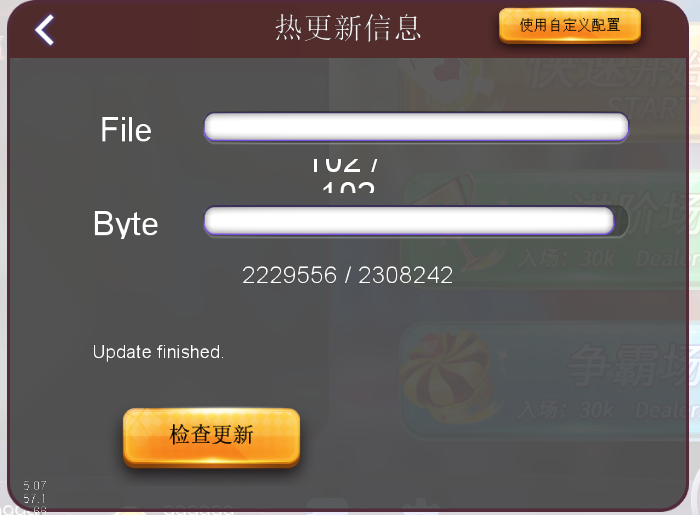Click the Update finished. status text
The image size is (700, 515).
(x=158, y=352)
